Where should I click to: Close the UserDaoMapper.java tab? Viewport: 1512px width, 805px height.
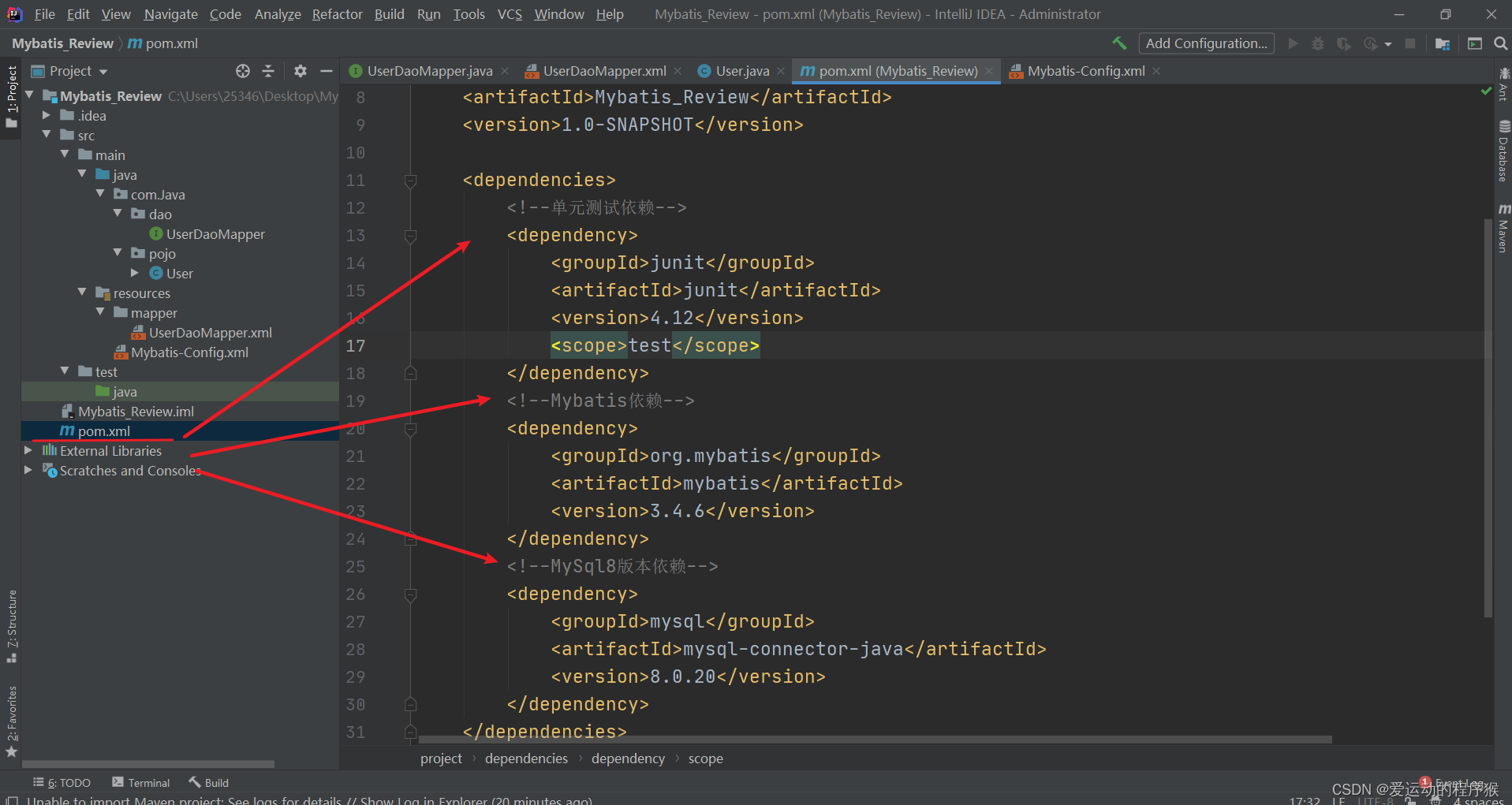pyautogui.click(x=505, y=71)
